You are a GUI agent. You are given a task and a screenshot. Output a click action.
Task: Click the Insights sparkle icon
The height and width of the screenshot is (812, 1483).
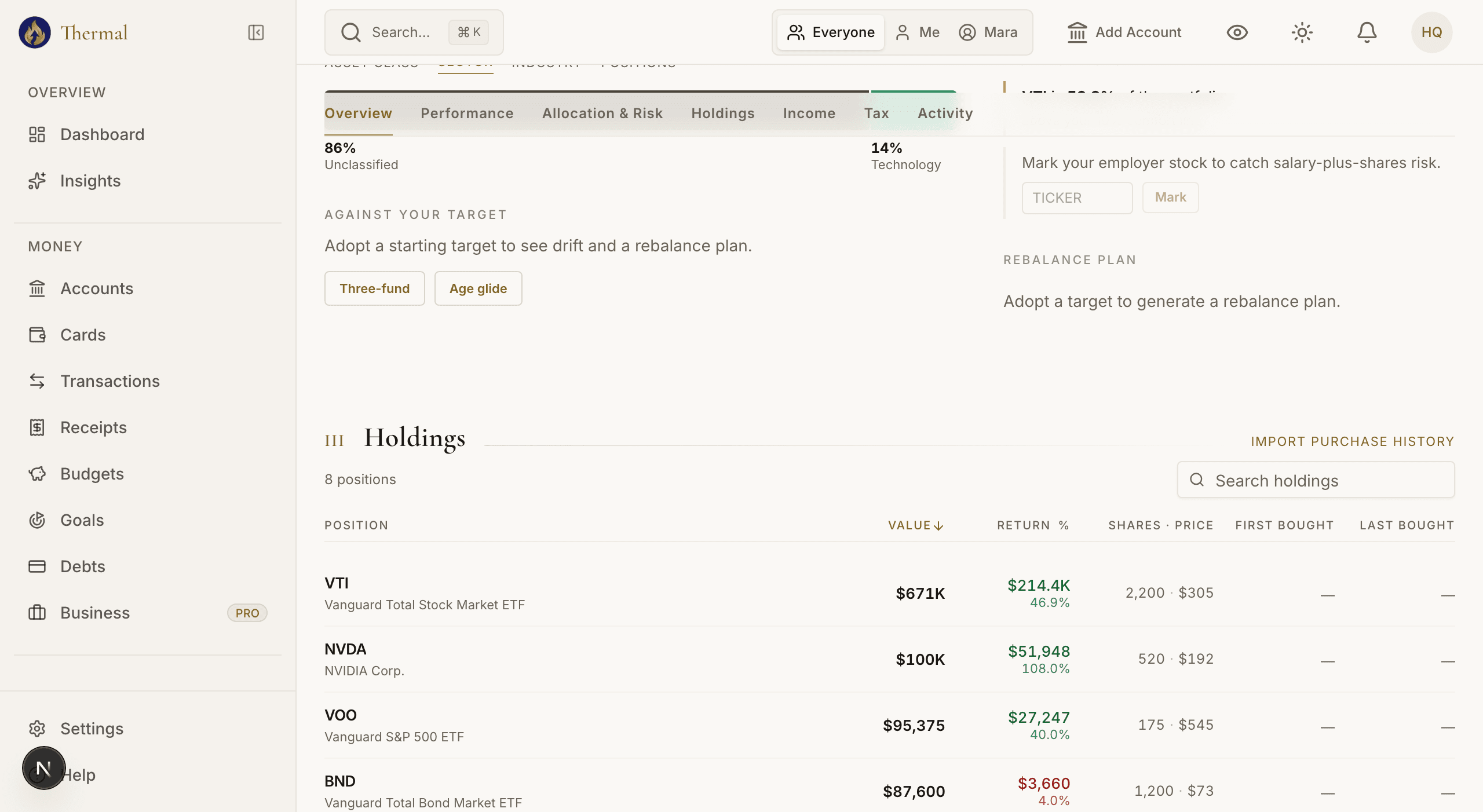(37, 181)
